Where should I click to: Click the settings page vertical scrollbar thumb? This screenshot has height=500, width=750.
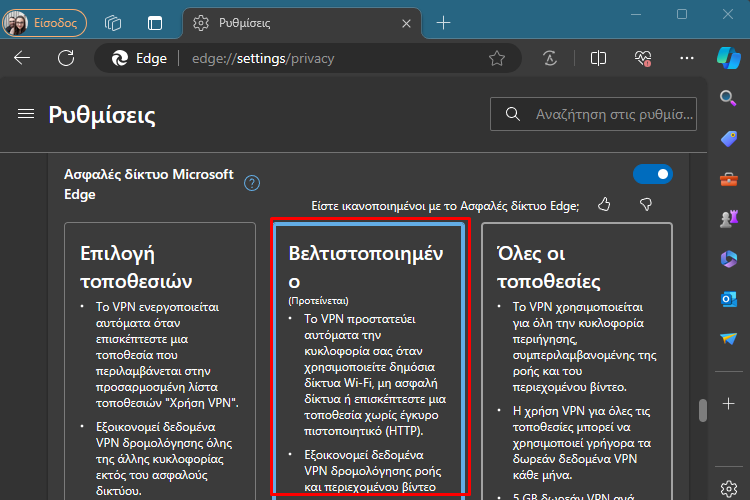[702, 411]
